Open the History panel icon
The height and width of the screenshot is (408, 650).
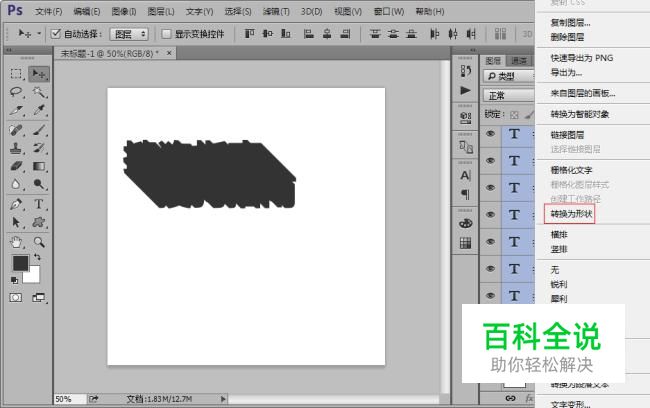pos(466,71)
